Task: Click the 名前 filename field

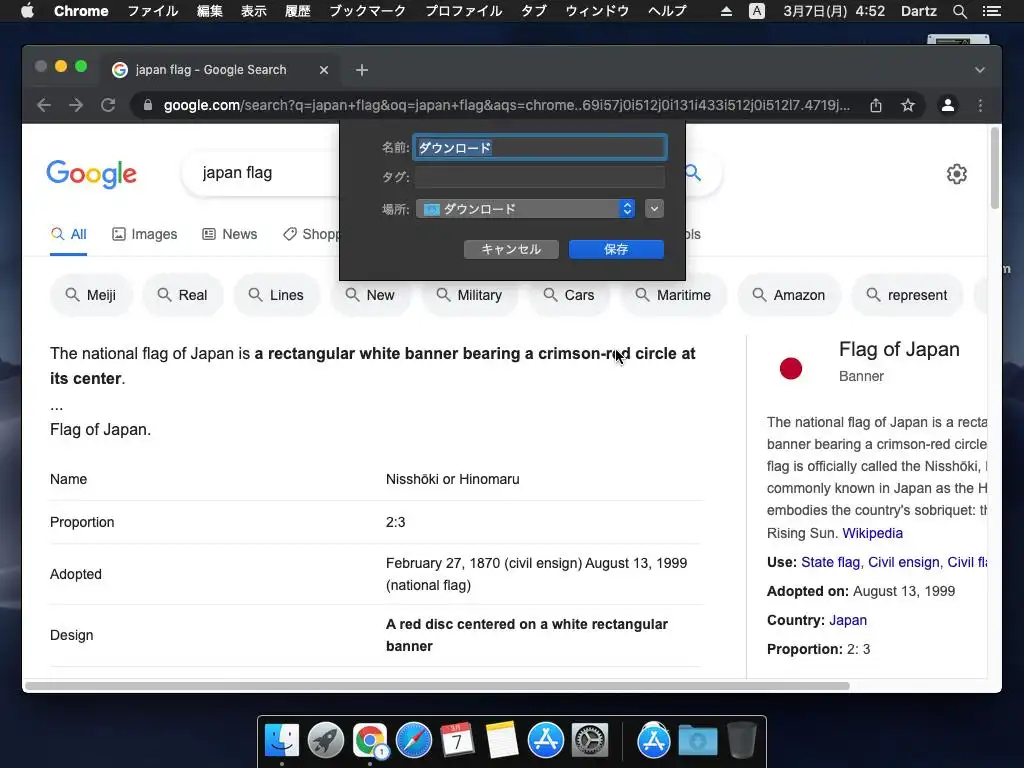Action: pos(540,148)
